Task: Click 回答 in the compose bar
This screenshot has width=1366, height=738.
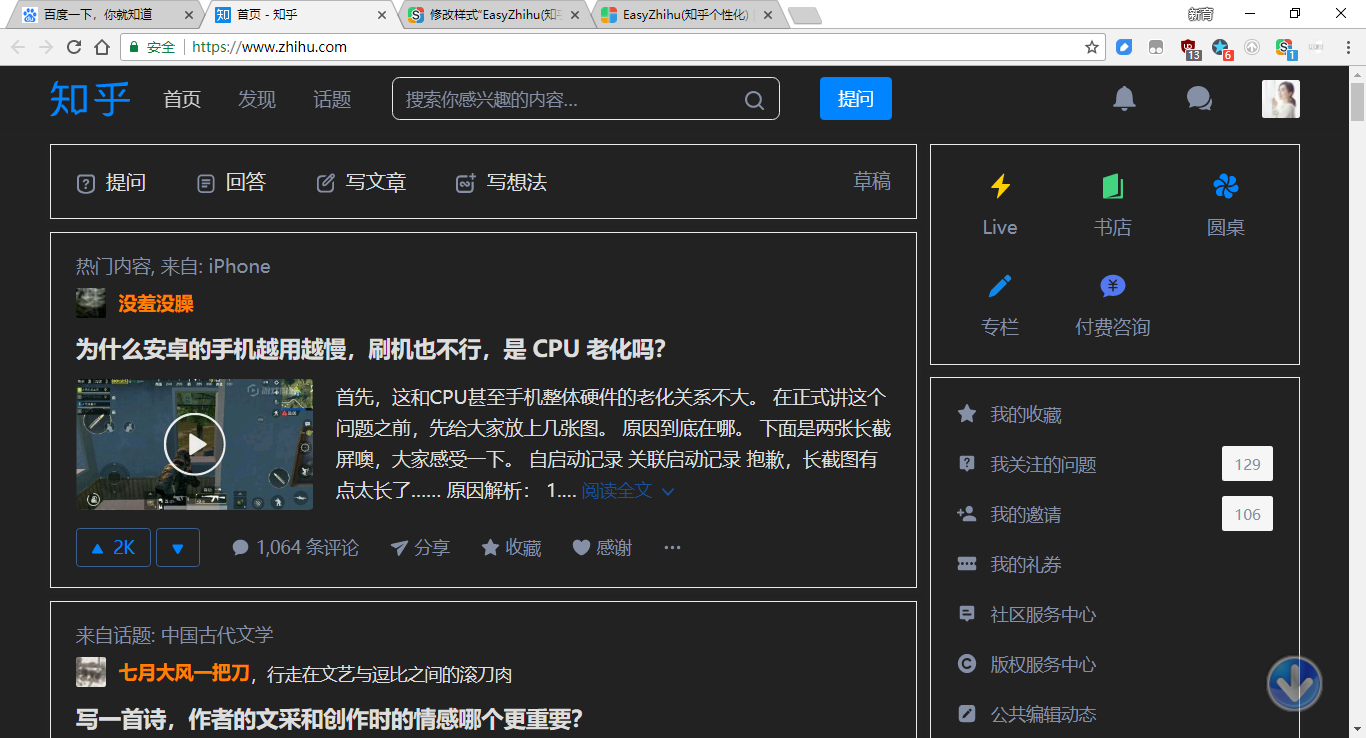Action: (x=232, y=182)
